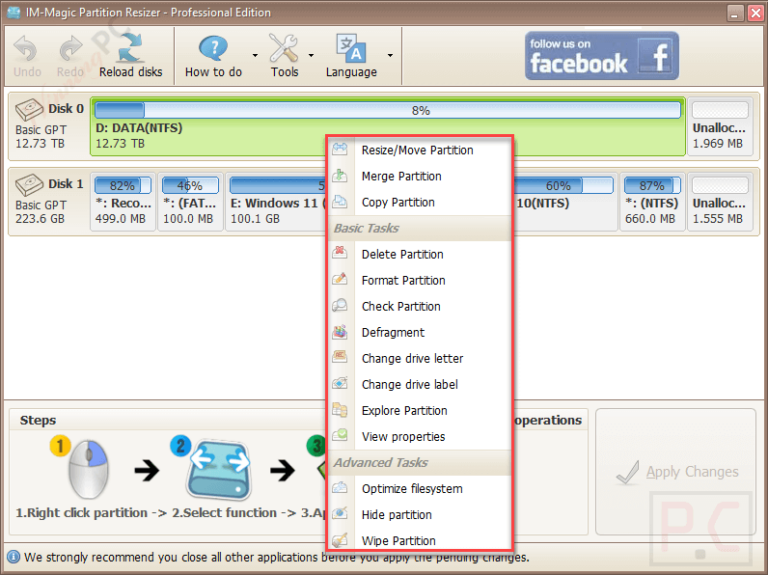Click the Defragment colorful icon

pyautogui.click(x=340, y=332)
